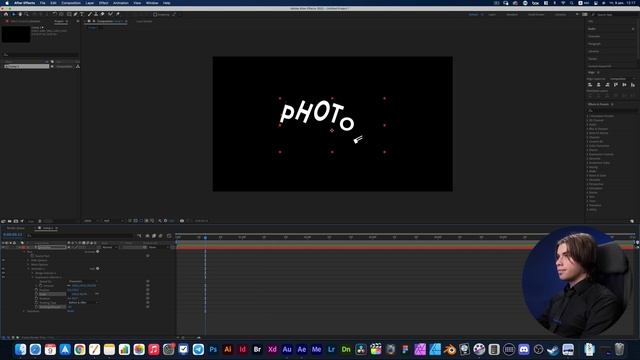Image resolution: width=640 pixels, height=360 pixels.
Task: Click the Frame Blending enable icon in timeline
Action: [x=154, y=236]
